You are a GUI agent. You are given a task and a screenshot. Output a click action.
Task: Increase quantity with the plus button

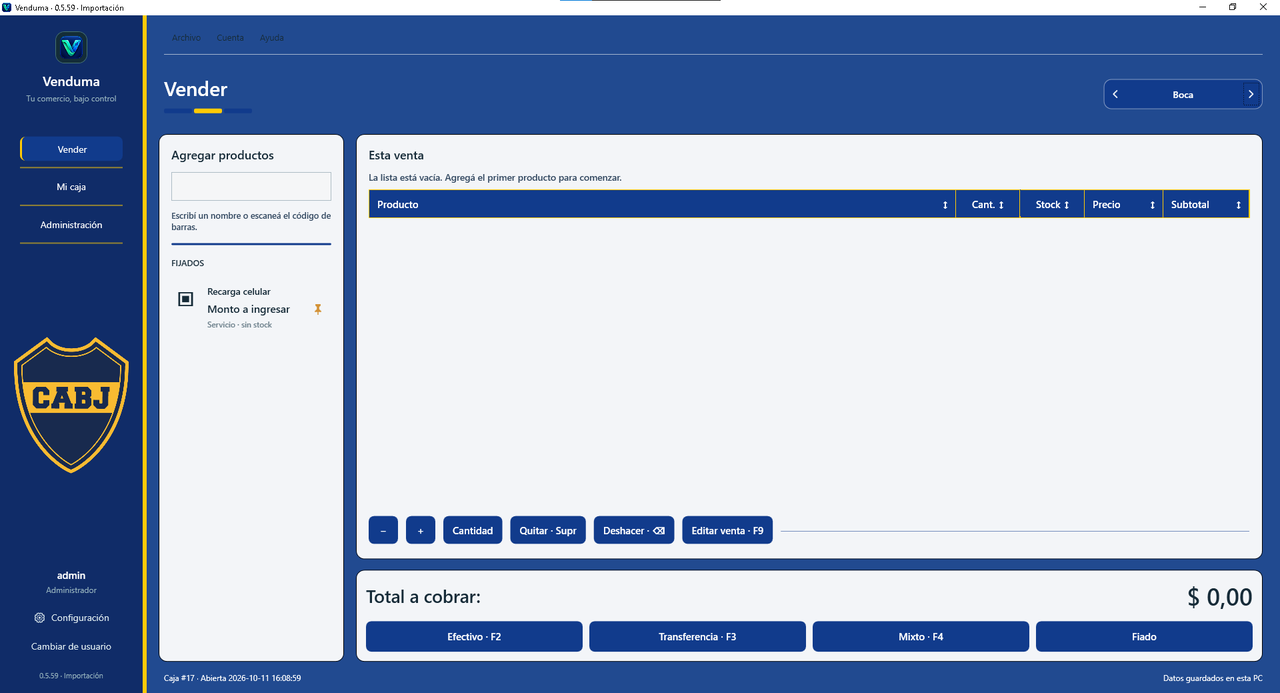click(x=421, y=530)
